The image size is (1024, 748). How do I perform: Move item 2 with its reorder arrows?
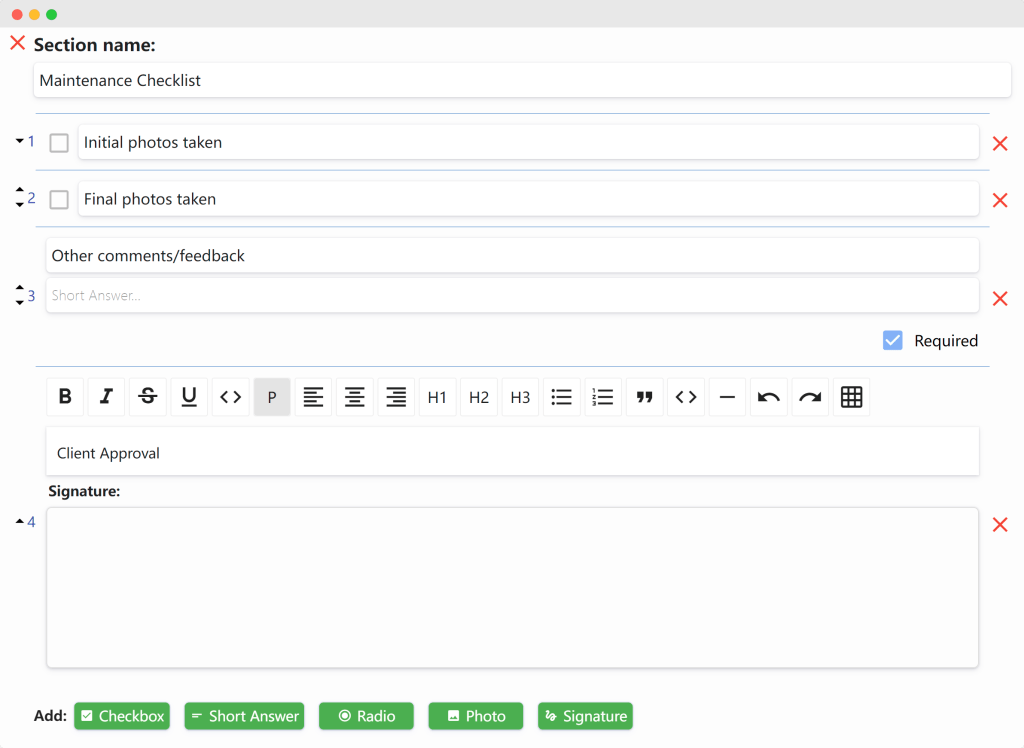(18, 198)
